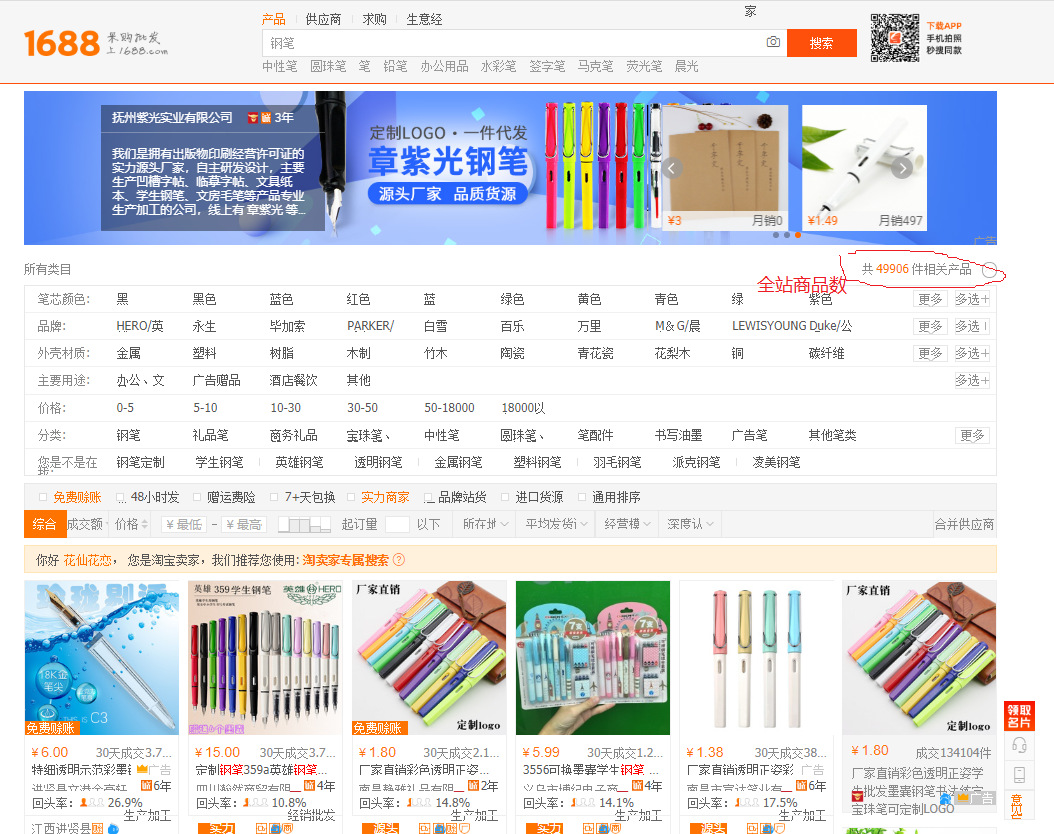Screen dimensions: 1054x834
Task: Open customer service headset sidebar icon
Action: coord(1019,745)
